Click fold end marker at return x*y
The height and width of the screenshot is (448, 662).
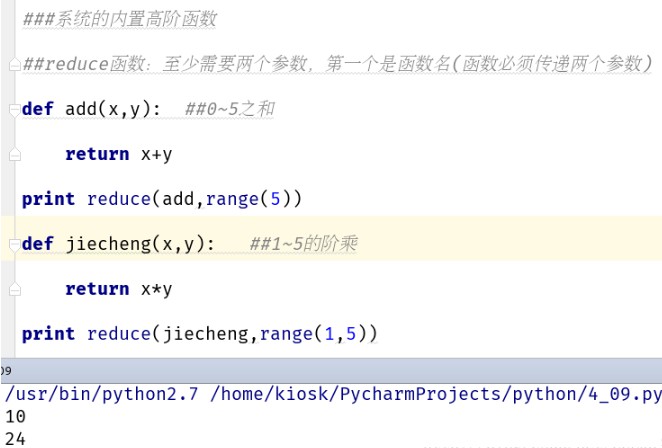[15, 289]
